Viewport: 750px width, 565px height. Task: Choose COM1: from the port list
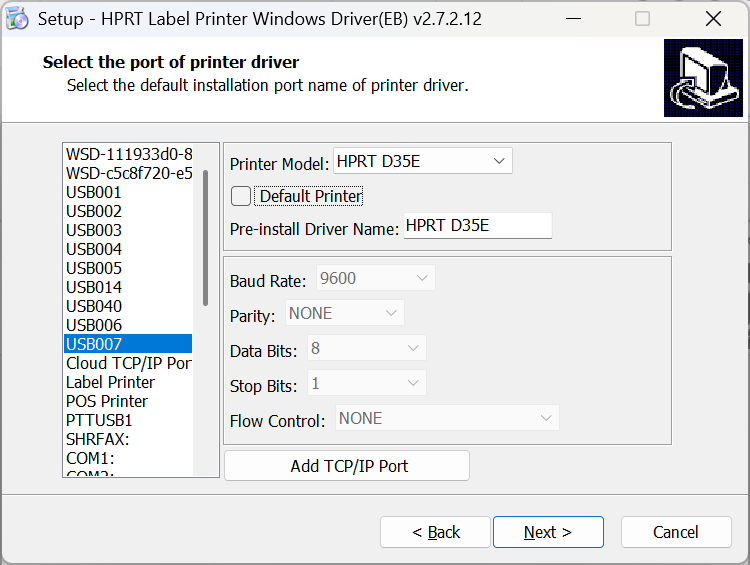pyautogui.click(x=90, y=458)
